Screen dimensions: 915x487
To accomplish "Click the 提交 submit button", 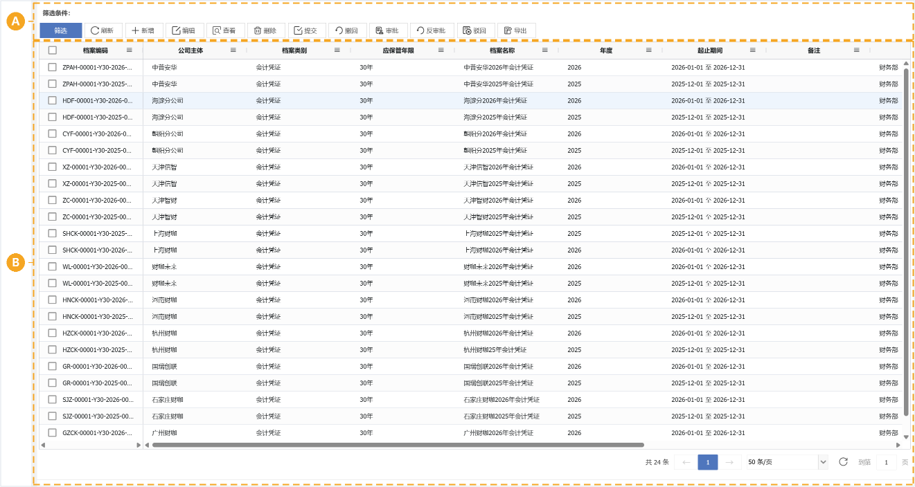I will coord(305,30).
